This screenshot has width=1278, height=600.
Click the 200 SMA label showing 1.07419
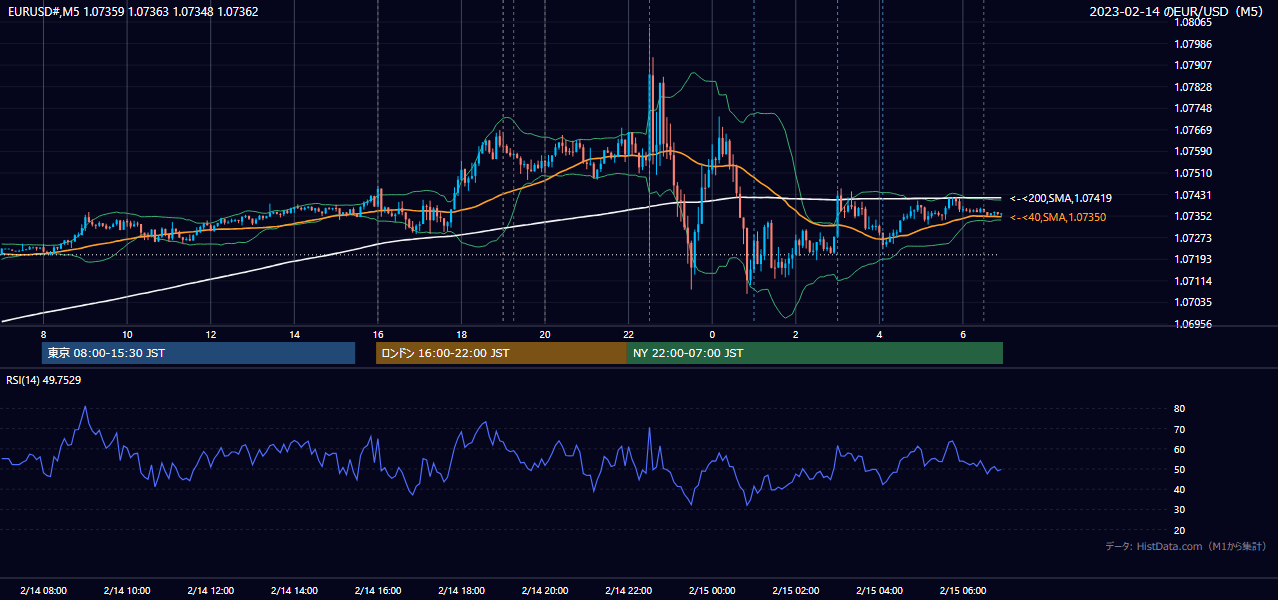coord(1060,199)
